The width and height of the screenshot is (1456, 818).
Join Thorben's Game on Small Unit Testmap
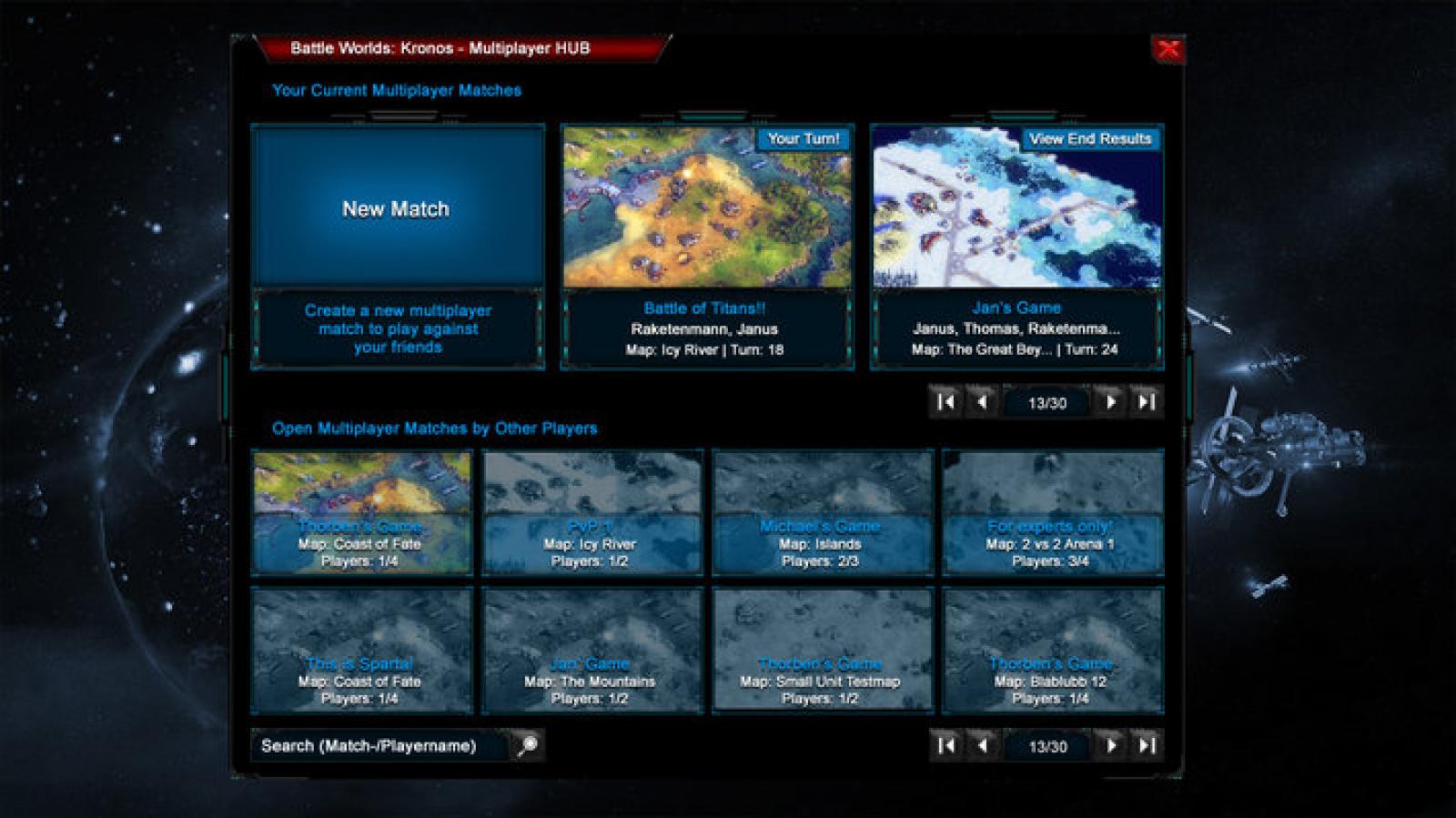pos(823,650)
